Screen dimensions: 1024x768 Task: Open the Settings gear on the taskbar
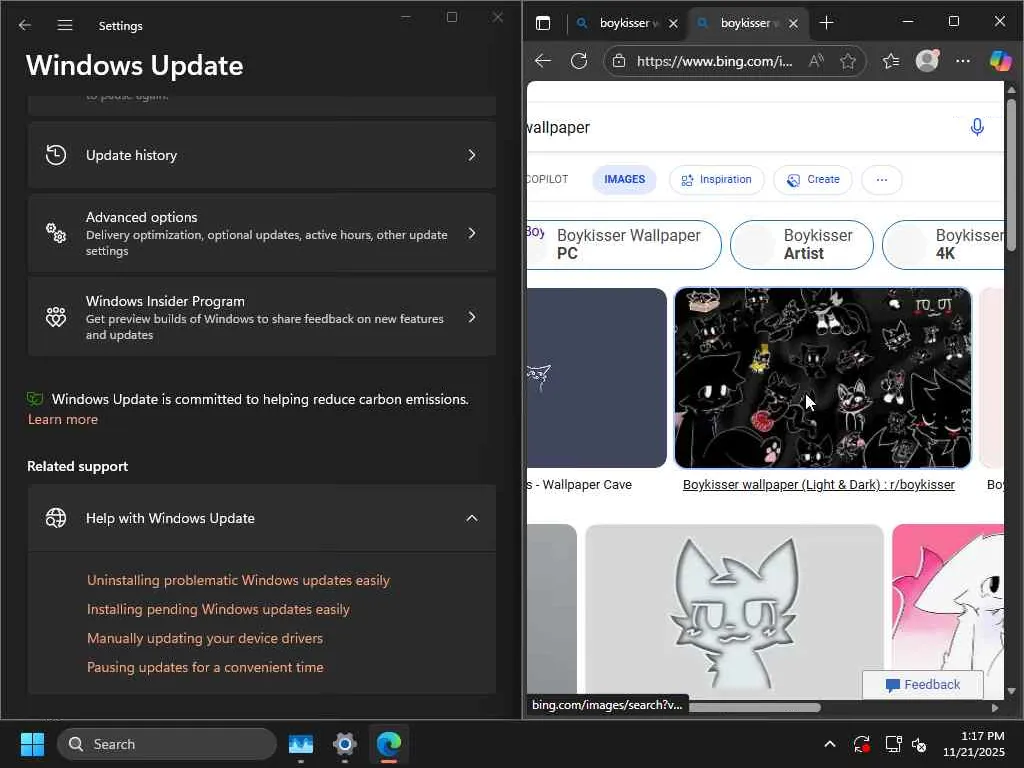[x=344, y=744]
